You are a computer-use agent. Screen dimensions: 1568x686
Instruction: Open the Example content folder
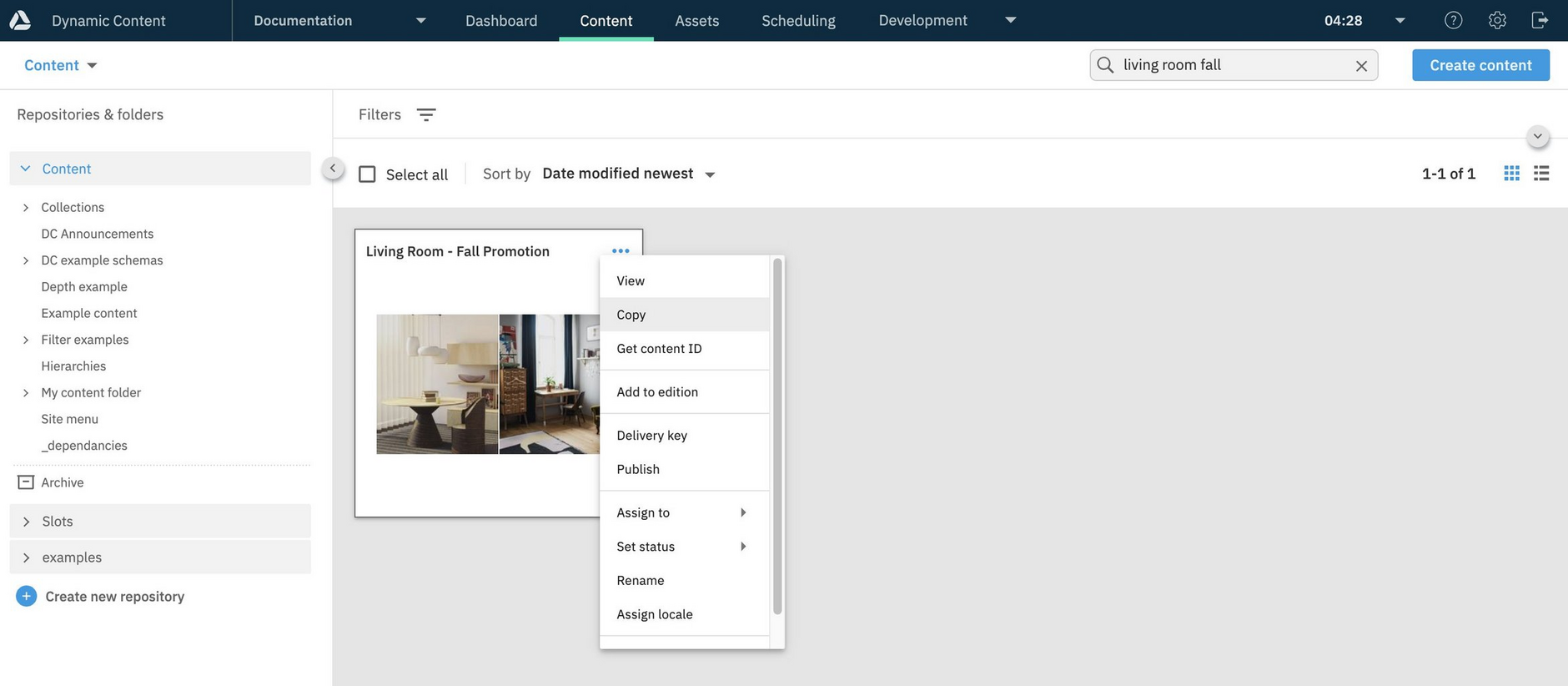(x=89, y=313)
